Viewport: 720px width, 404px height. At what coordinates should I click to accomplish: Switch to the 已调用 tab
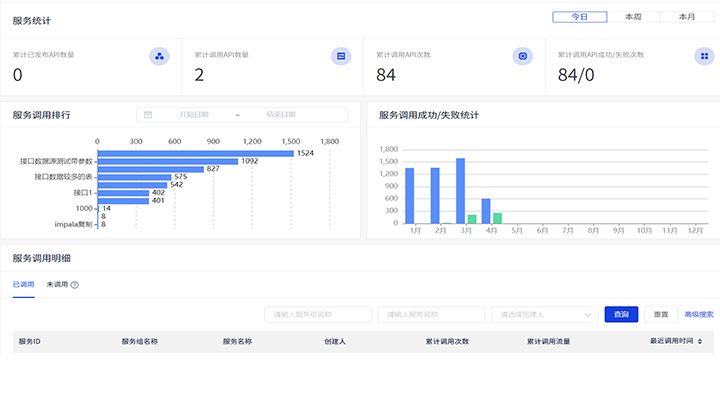[23, 285]
